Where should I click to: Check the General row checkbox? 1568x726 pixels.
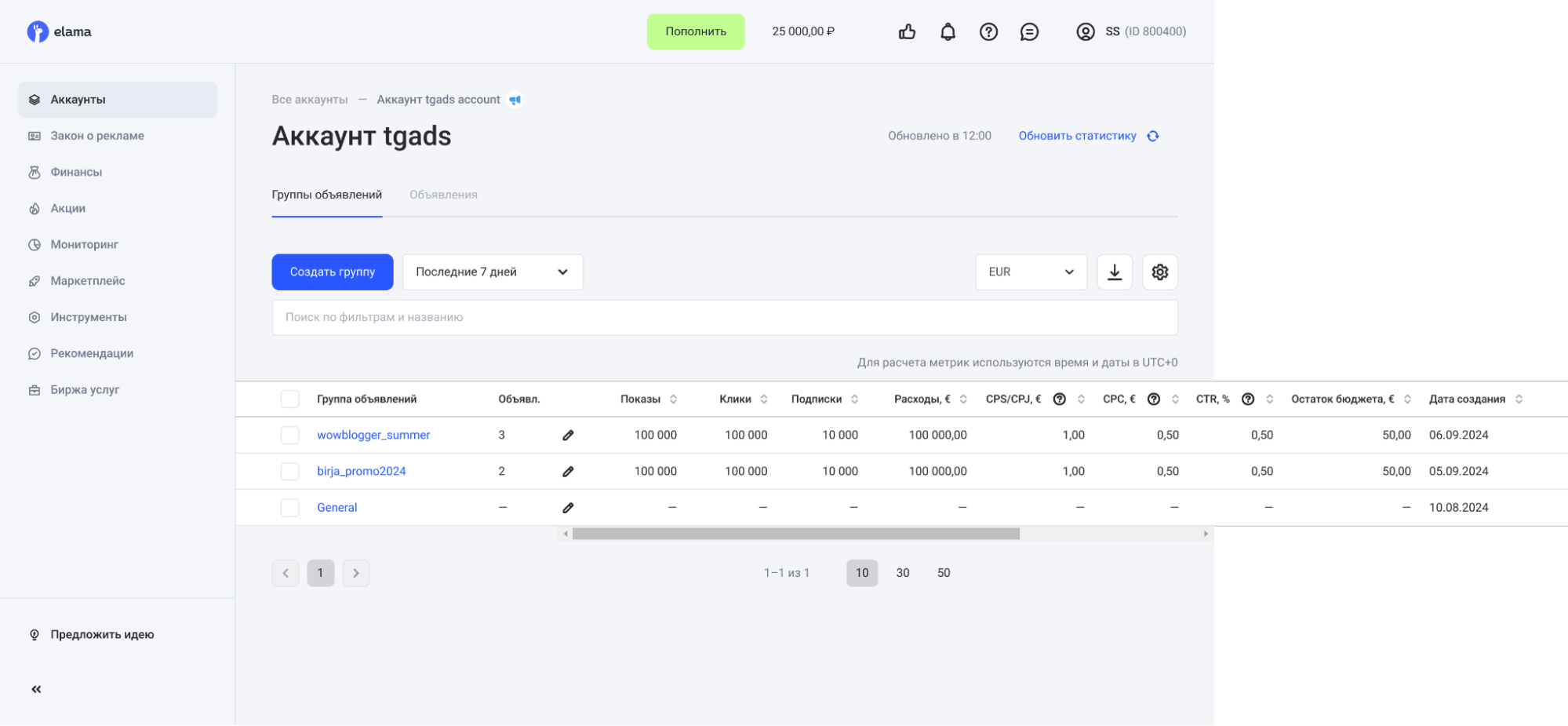290,508
